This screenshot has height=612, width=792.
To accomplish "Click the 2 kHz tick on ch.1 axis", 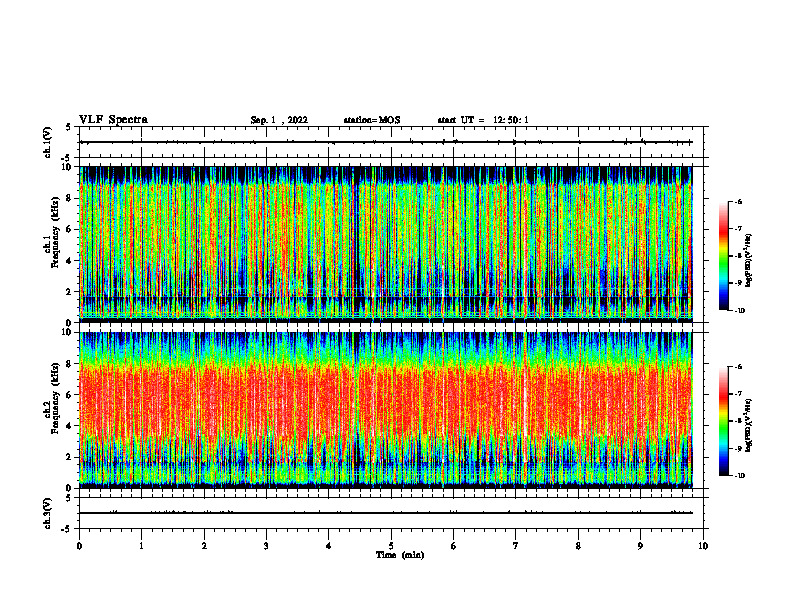I will 70,291.
